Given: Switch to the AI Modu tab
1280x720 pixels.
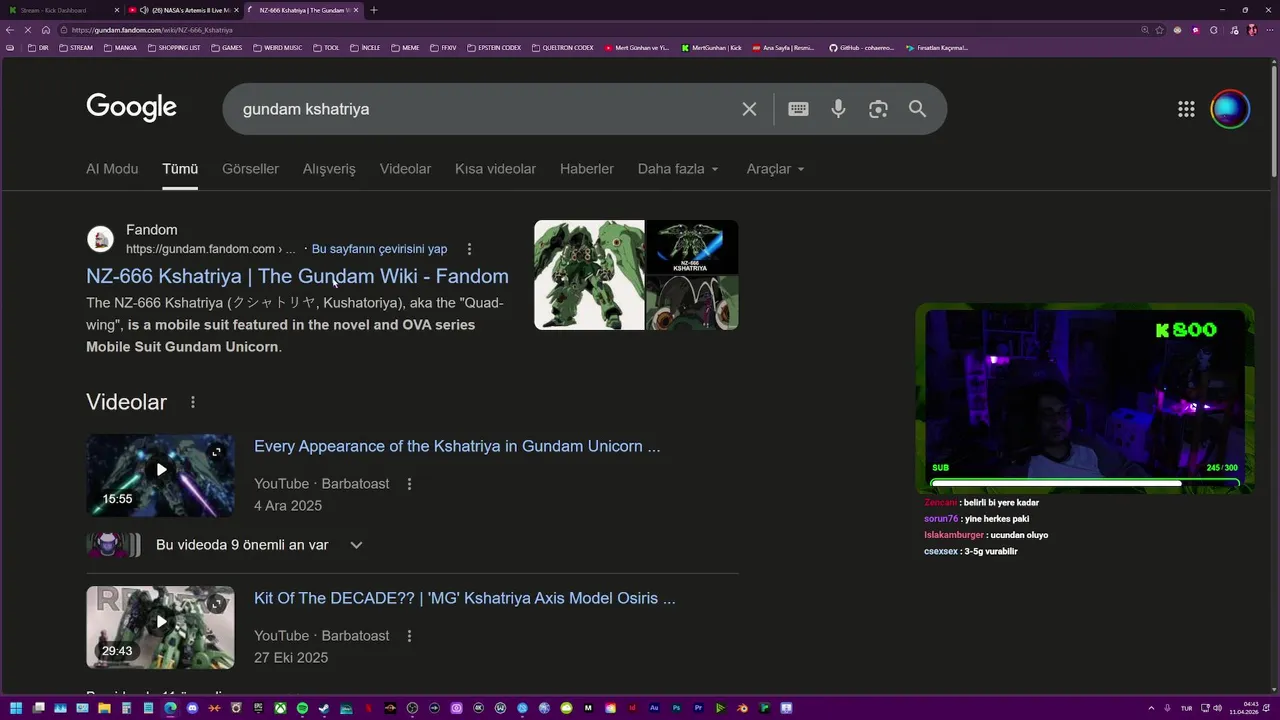Looking at the screenshot, I should (x=112, y=169).
